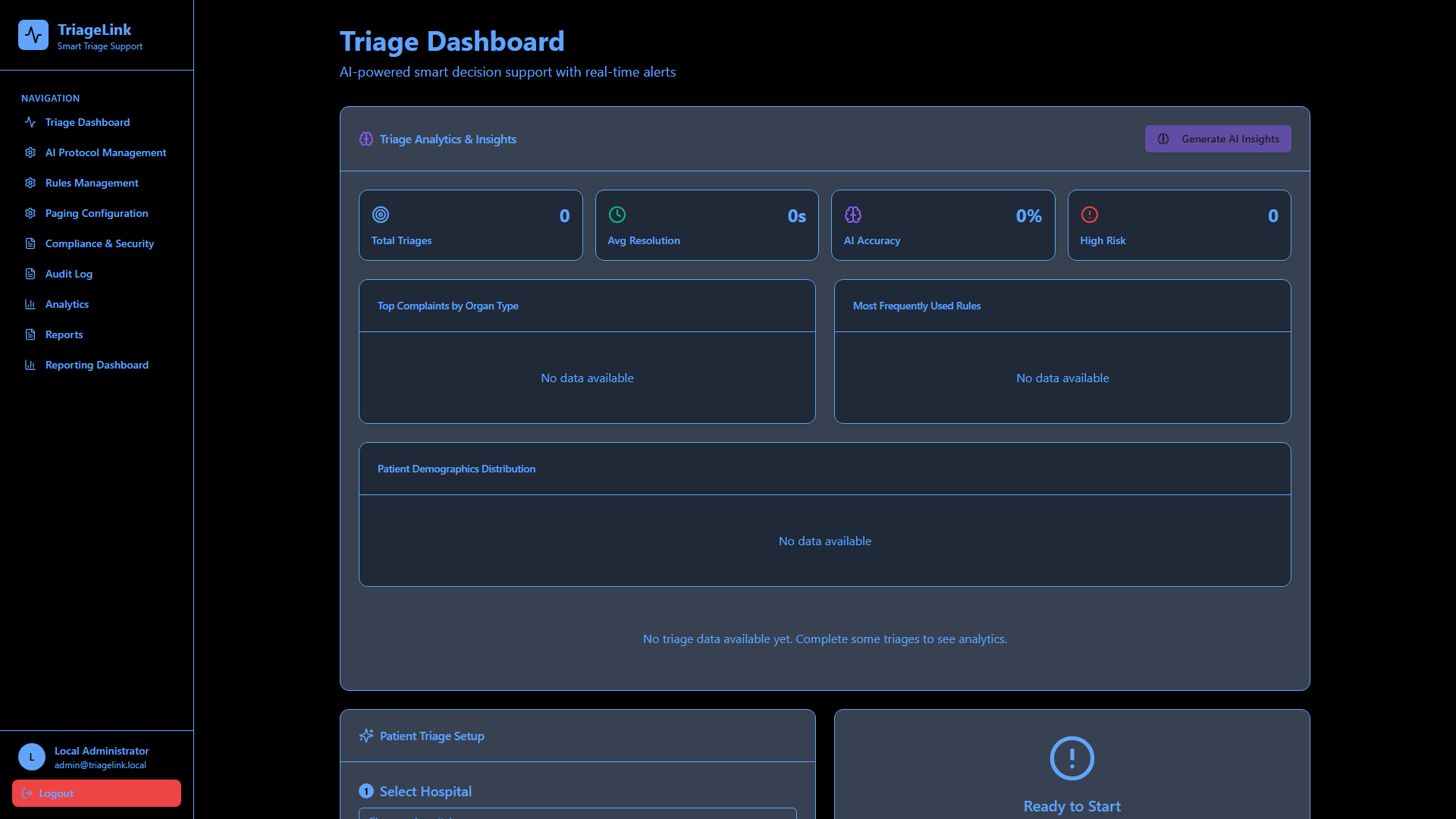
Task: Click the Local Administrator user name
Action: pos(102,751)
